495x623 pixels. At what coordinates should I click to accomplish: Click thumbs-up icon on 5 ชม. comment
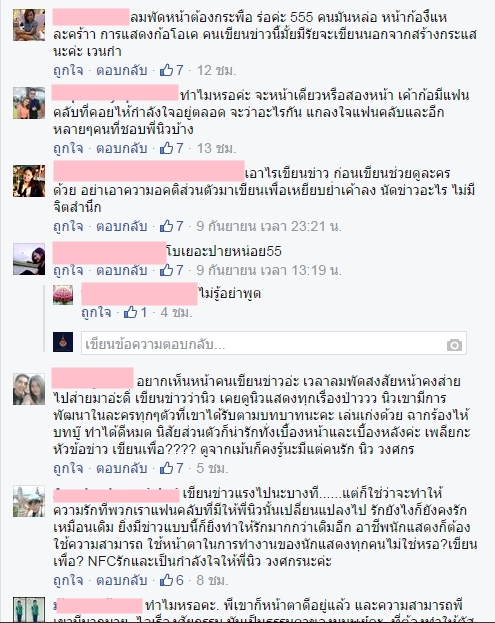coord(166,468)
